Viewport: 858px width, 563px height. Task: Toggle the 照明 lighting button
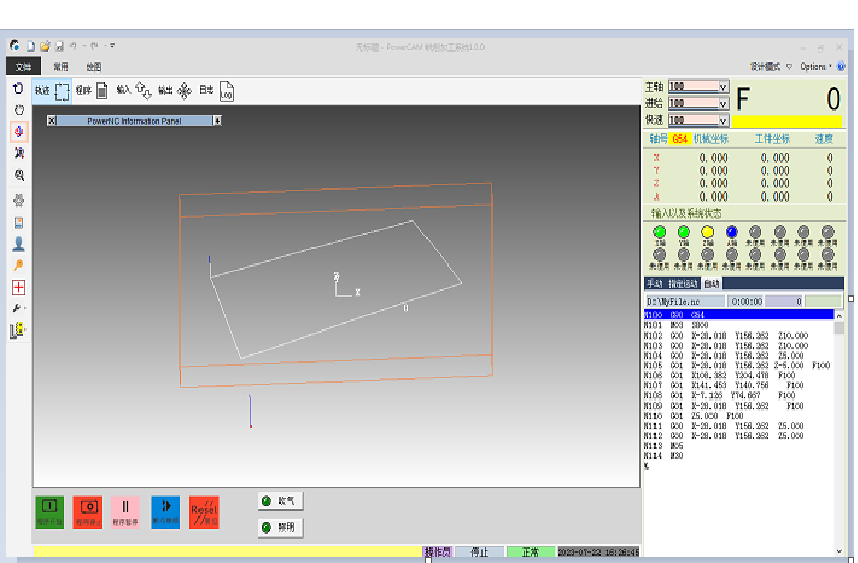[280, 527]
